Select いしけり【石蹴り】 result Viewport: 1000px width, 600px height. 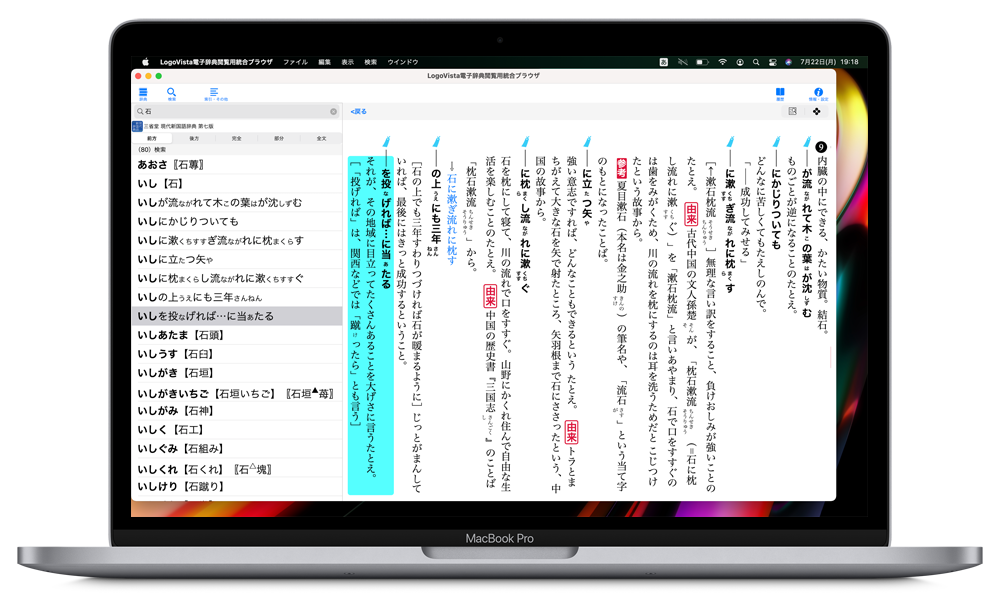pyautogui.click(x=237, y=487)
